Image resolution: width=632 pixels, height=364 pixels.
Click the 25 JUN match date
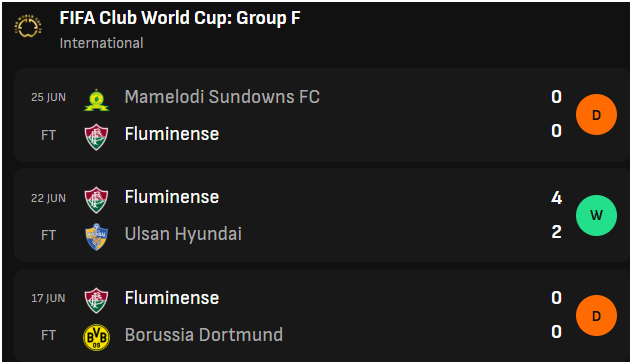point(48,98)
